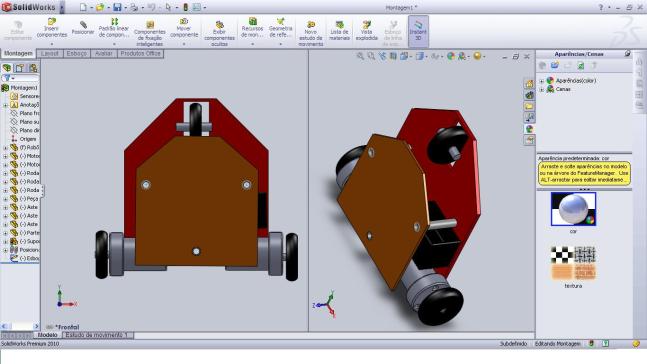This screenshot has width=647, height=364.
Task: Click the Save disk icon
Action: tap(117, 7)
